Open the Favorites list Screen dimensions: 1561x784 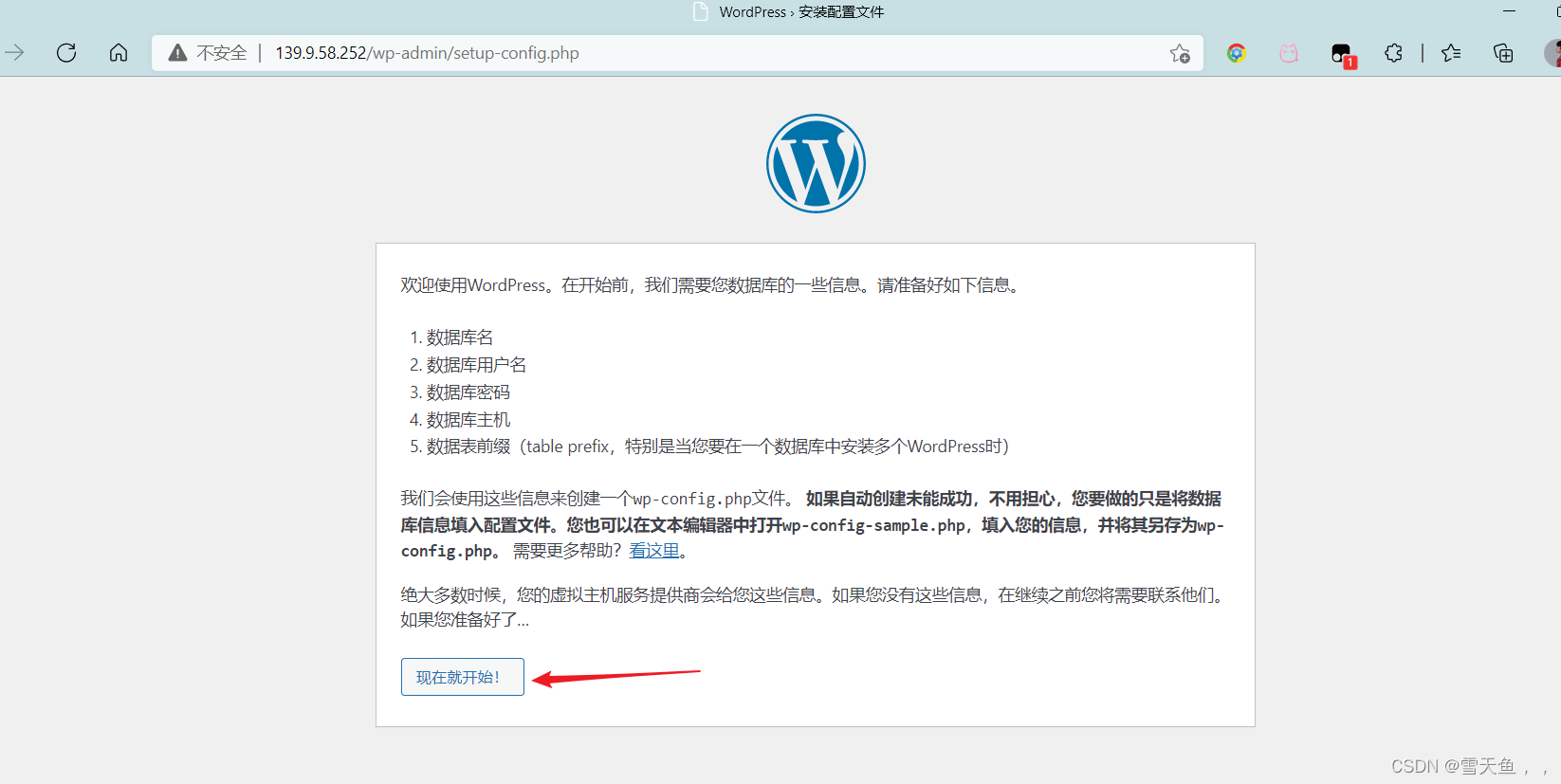pos(1451,53)
